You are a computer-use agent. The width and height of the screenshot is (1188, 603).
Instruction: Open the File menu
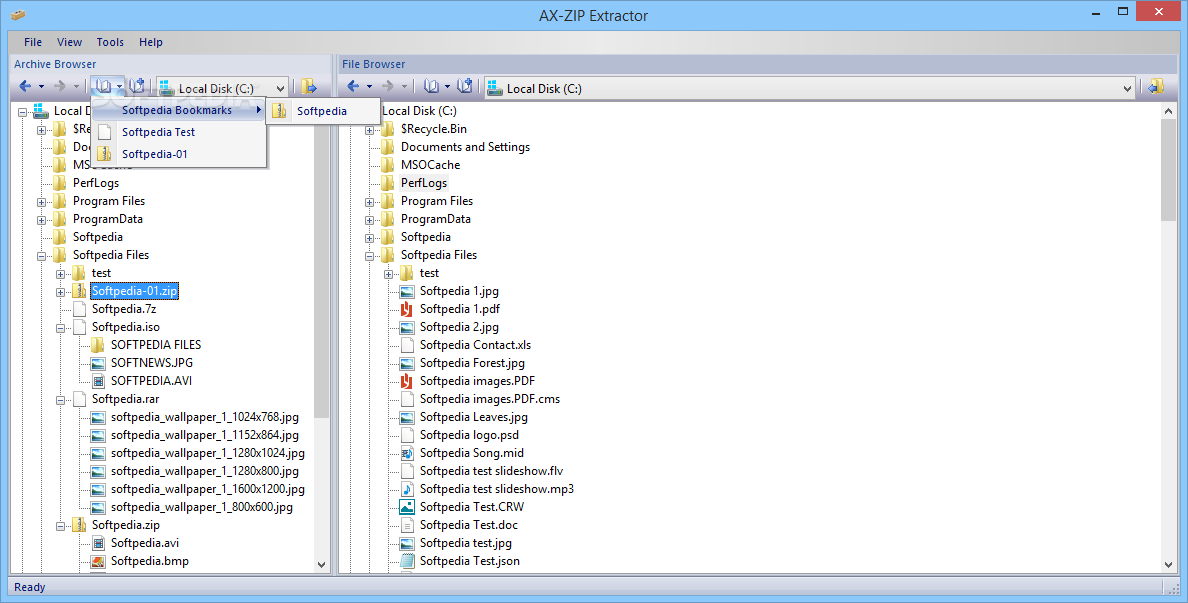click(x=33, y=42)
